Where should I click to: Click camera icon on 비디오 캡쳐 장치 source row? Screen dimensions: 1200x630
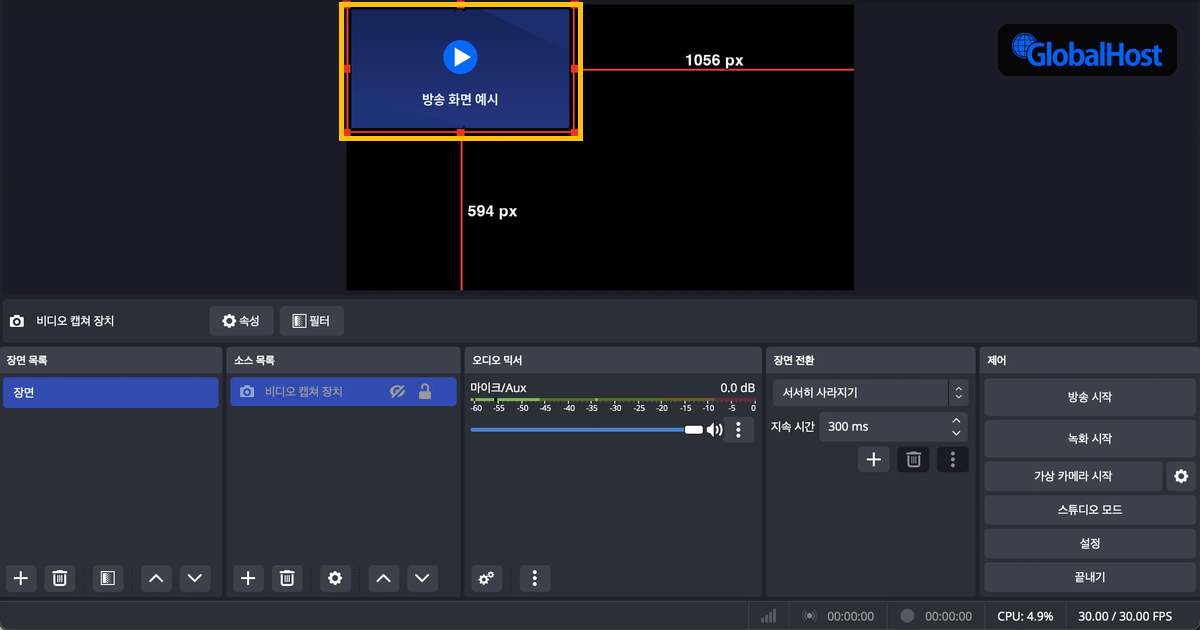click(247, 392)
